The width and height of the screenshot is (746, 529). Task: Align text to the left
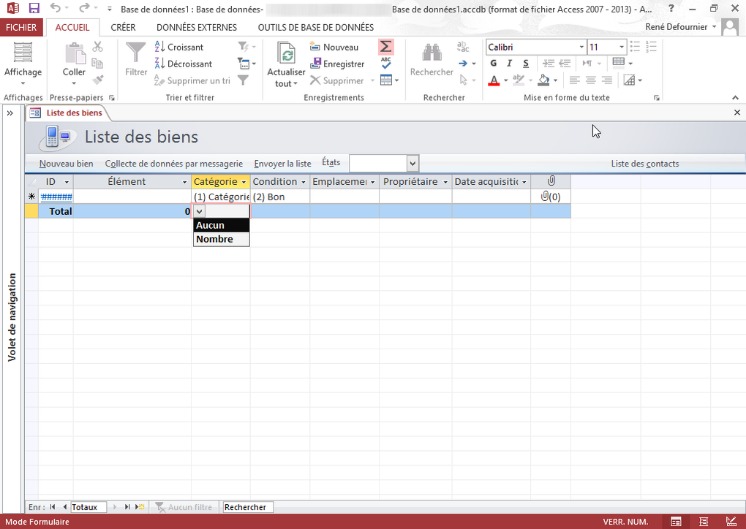[575, 80]
